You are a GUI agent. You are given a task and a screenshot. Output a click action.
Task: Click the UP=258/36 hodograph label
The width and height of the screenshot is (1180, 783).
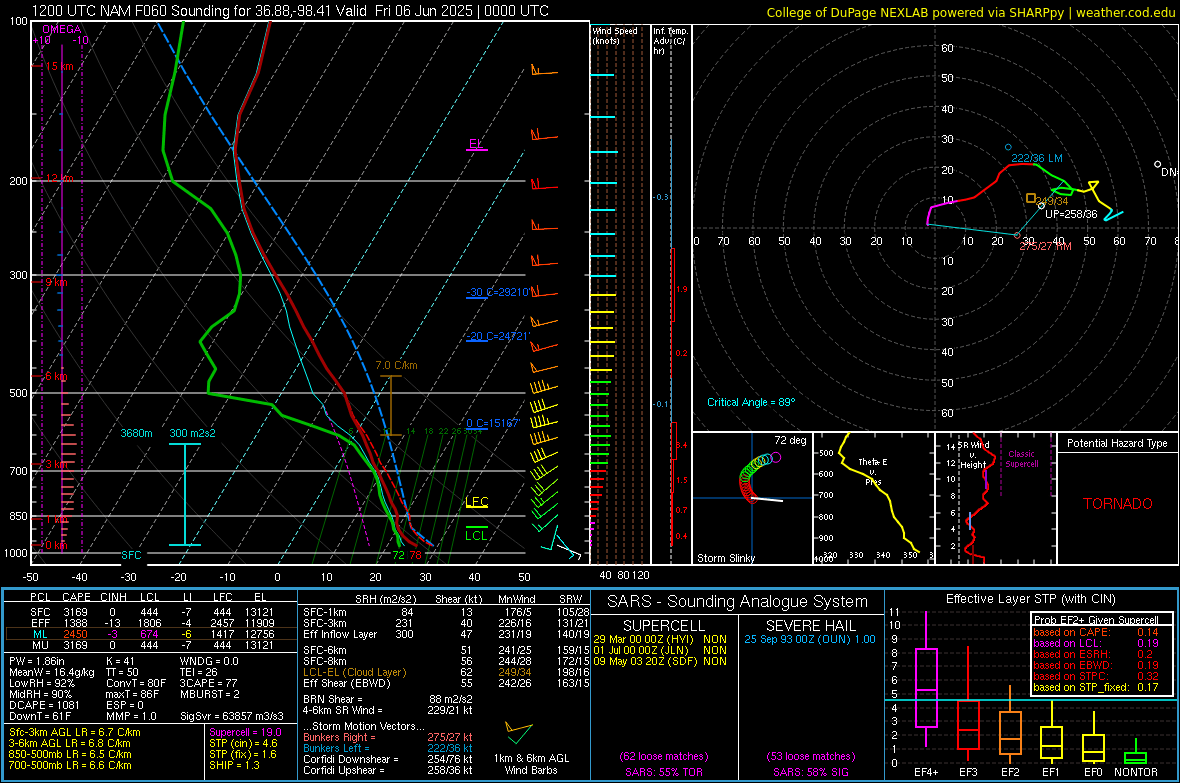tap(1071, 214)
